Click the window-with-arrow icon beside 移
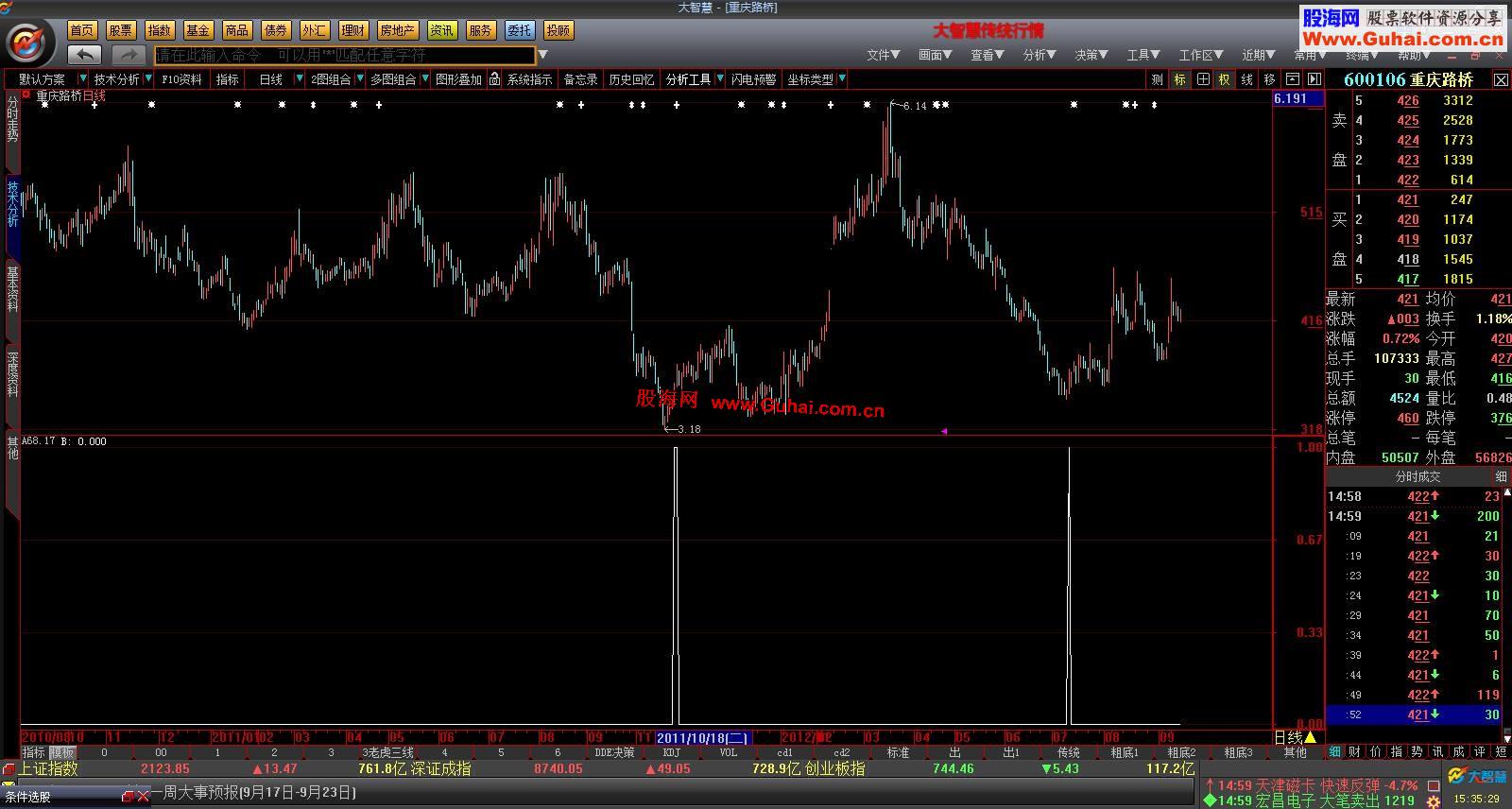This screenshot has height=809, width=1512. [1293, 79]
